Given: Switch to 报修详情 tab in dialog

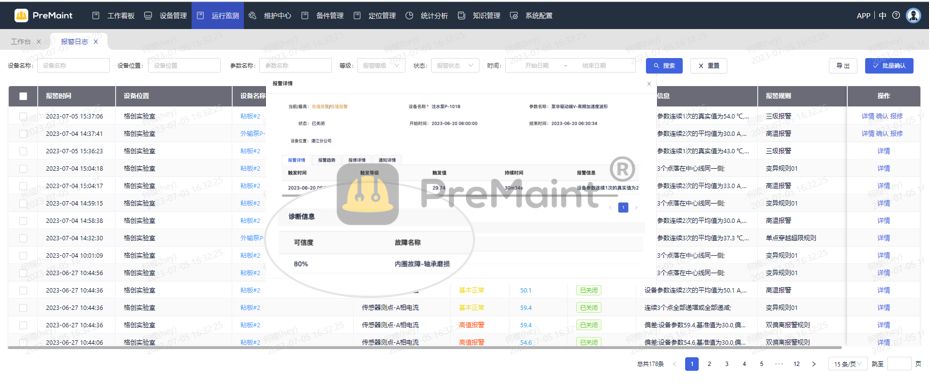Looking at the screenshot, I should tap(357, 160).
